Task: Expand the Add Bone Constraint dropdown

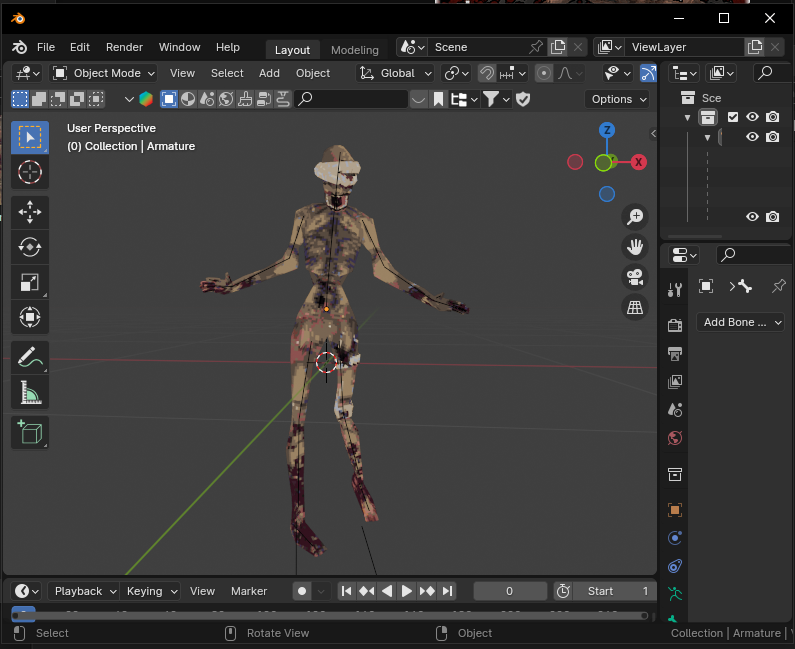Action: point(741,322)
